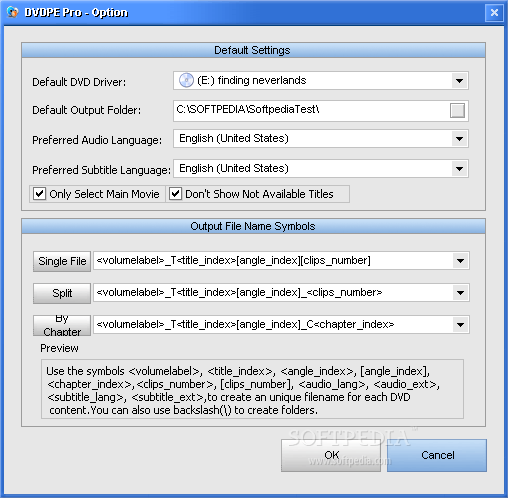
Task: Click the Preview label
Action: coord(59,348)
